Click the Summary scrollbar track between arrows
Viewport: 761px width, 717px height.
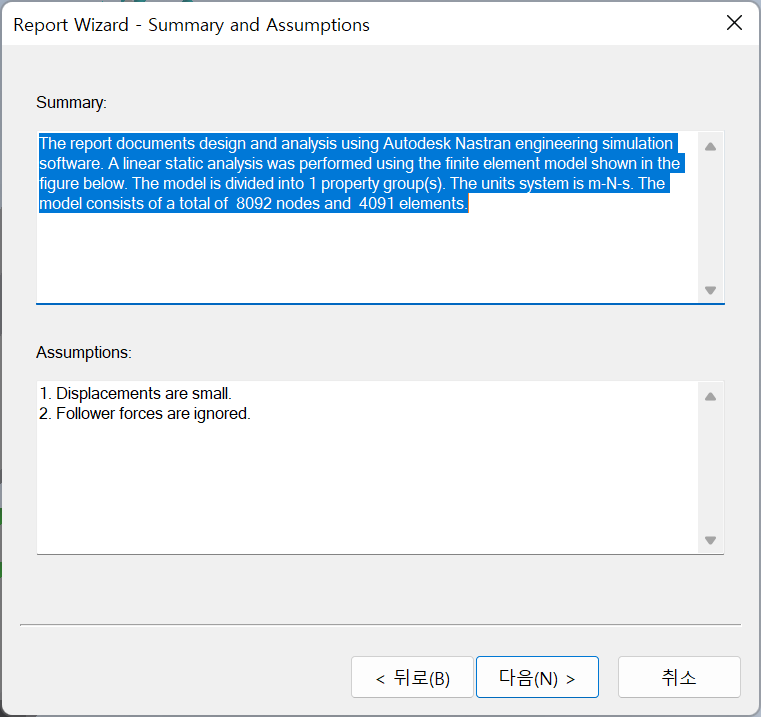coord(710,218)
